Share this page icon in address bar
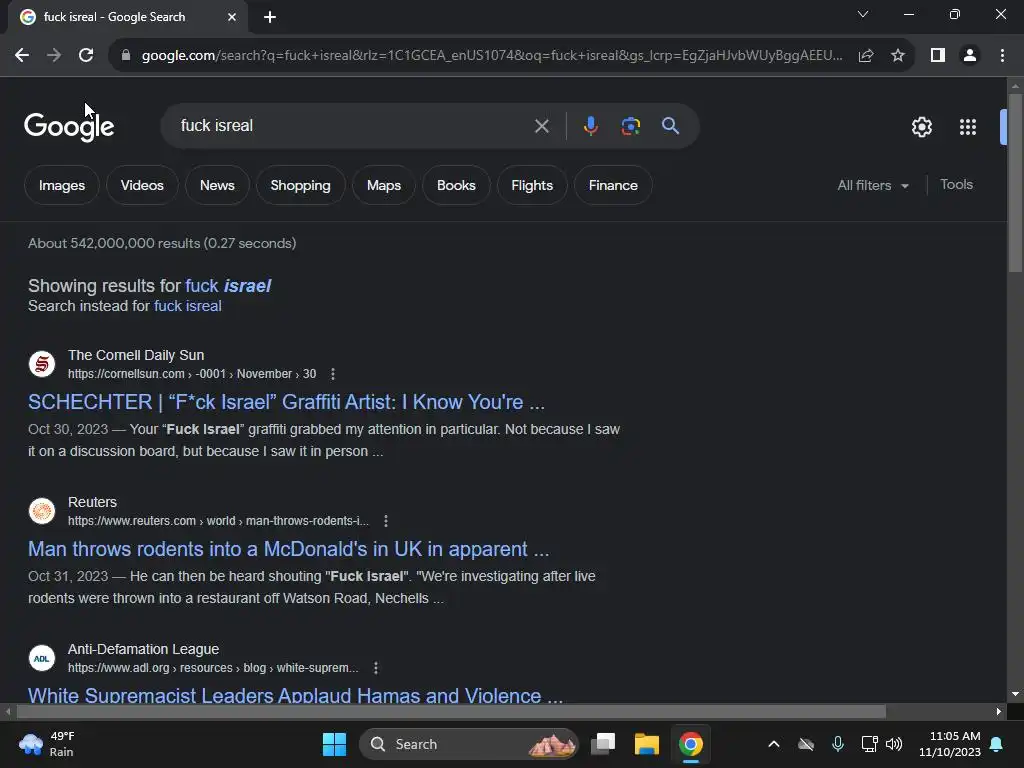1024x768 pixels. click(x=866, y=56)
